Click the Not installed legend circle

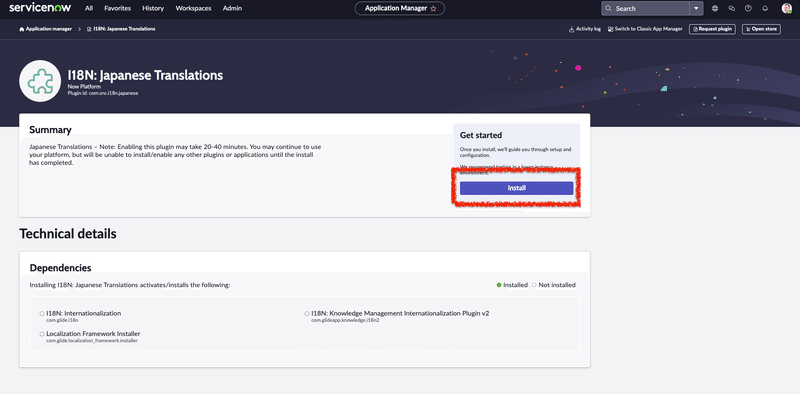tap(534, 285)
